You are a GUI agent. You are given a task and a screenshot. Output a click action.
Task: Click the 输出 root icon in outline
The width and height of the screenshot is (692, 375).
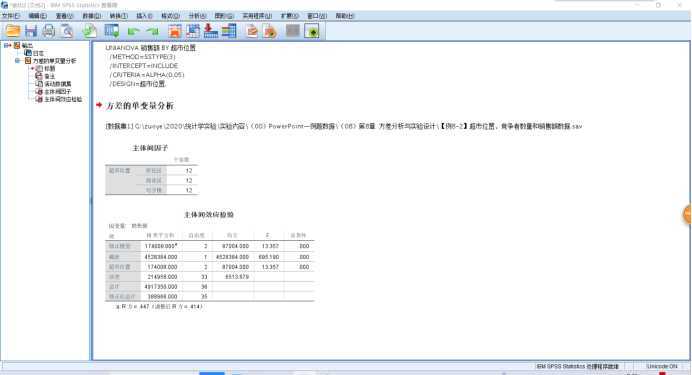[17, 45]
